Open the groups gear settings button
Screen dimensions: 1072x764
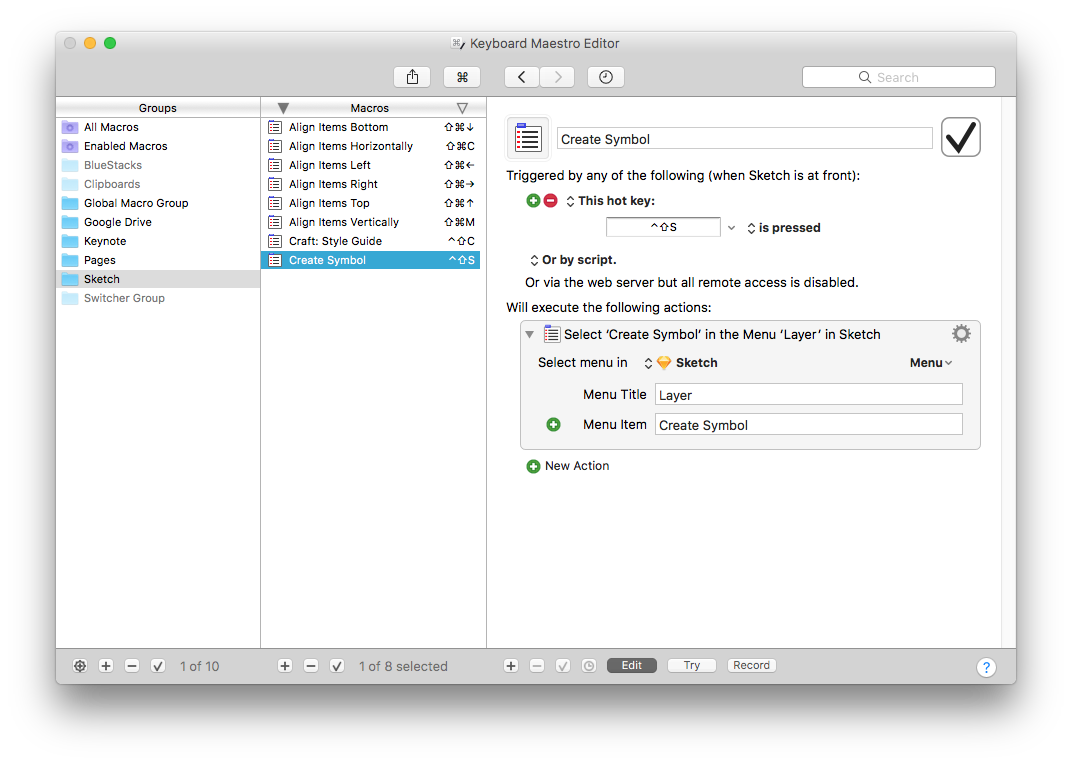(80, 666)
